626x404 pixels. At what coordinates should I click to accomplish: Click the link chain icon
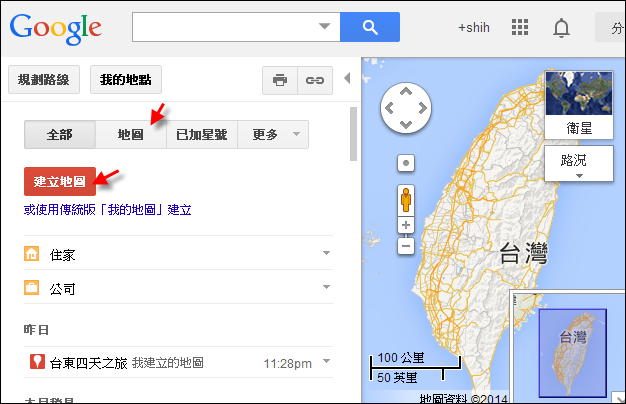(315, 80)
